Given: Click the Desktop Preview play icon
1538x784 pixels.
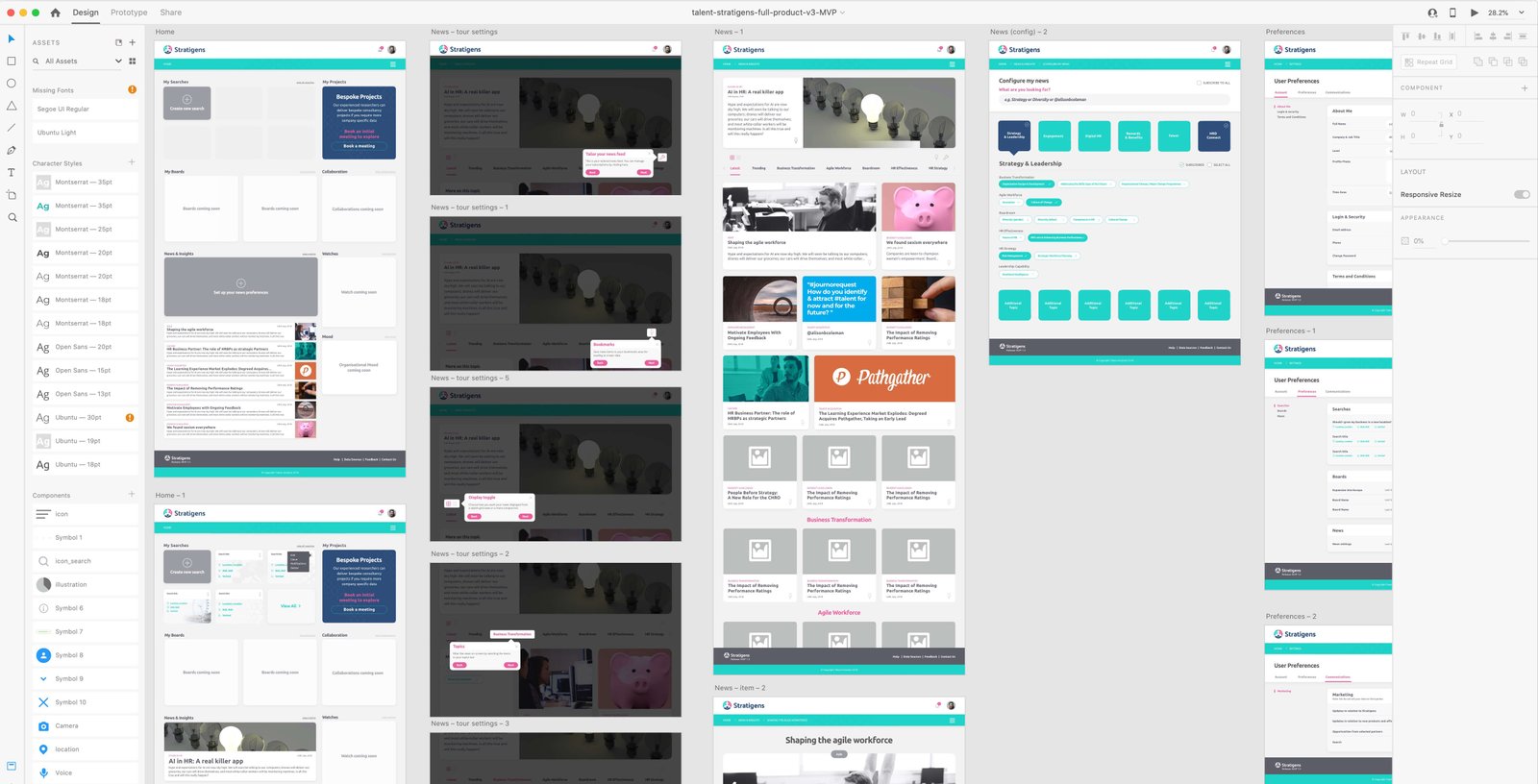Looking at the screenshot, I should point(1475,12).
